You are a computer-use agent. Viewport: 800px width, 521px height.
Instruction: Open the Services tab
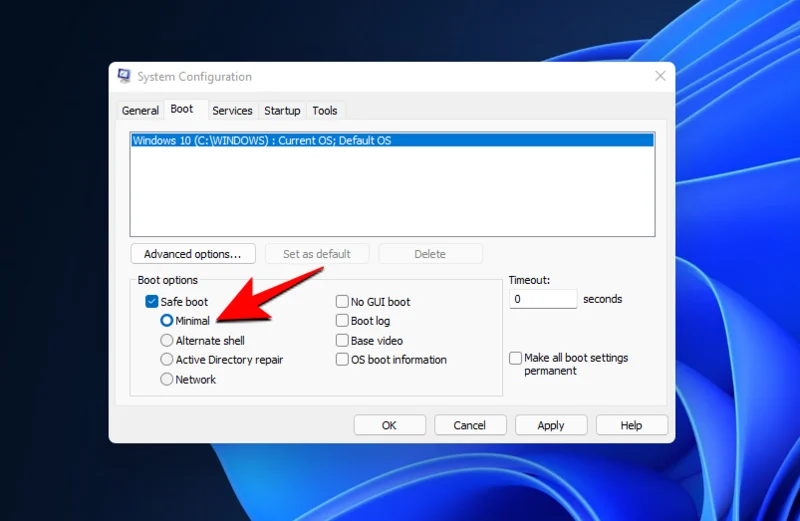[232, 111]
